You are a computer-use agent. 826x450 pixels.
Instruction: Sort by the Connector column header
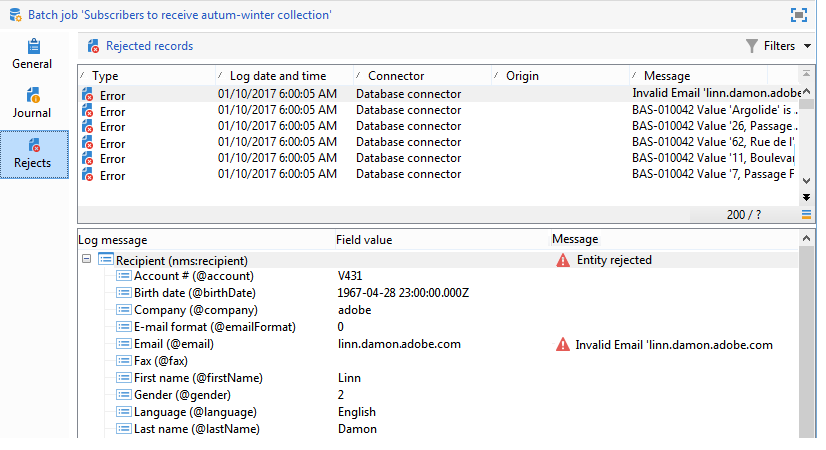pyautogui.click(x=395, y=76)
